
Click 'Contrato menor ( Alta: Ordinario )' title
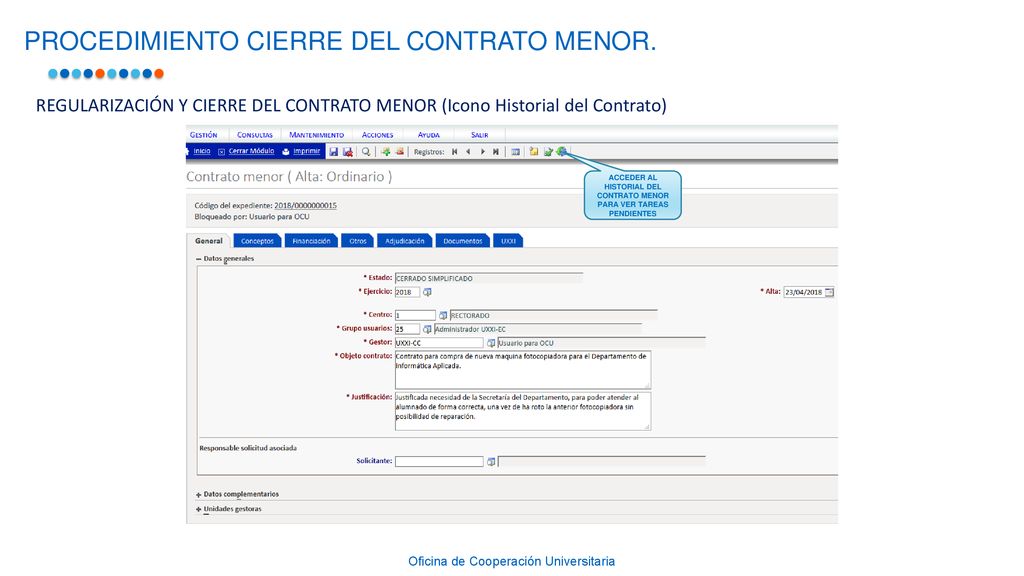tap(289, 176)
